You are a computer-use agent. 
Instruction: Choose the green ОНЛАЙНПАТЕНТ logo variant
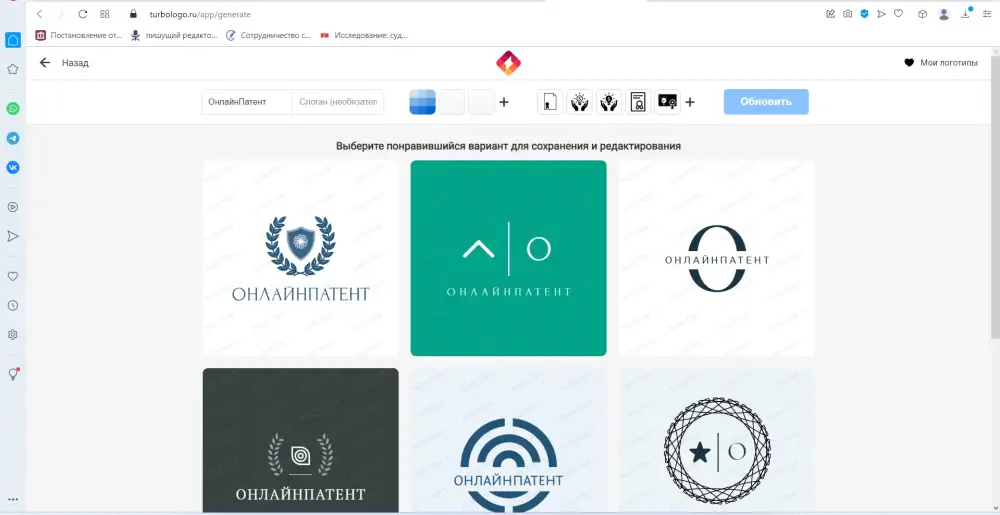(x=508, y=258)
